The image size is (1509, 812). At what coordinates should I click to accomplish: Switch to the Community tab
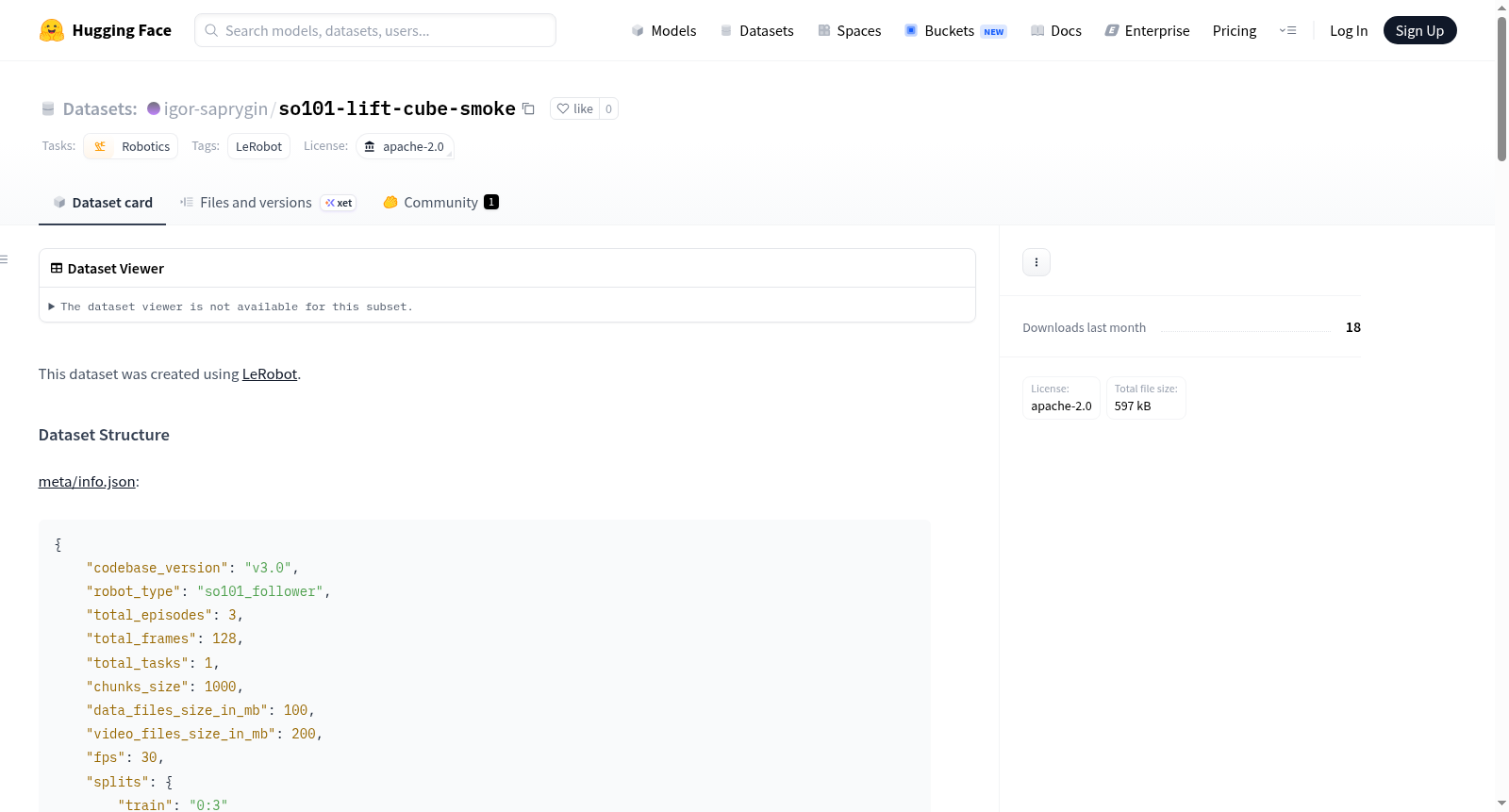point(440,202)
